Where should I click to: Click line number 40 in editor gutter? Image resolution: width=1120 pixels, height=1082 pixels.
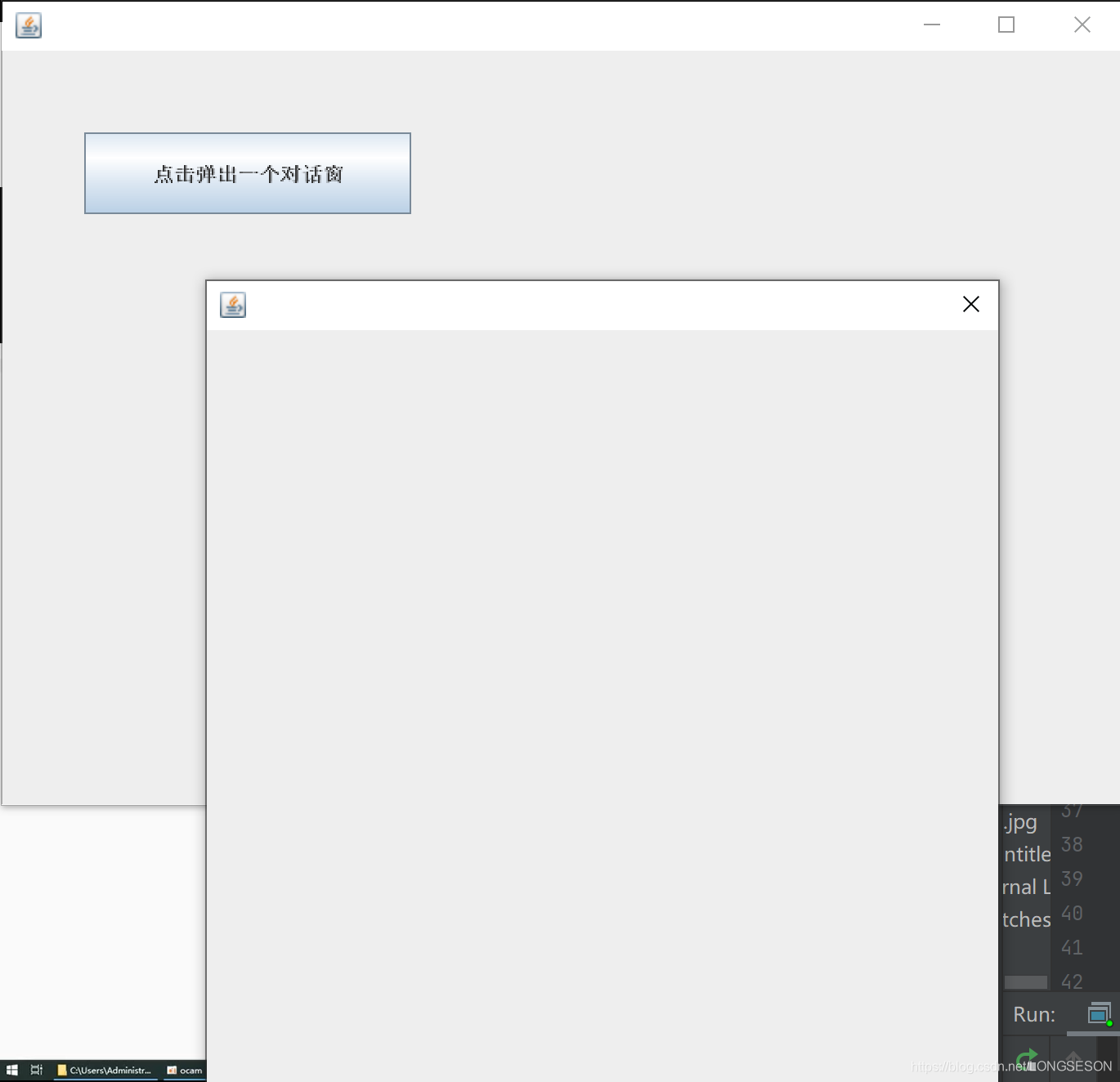coord(1072,913)
